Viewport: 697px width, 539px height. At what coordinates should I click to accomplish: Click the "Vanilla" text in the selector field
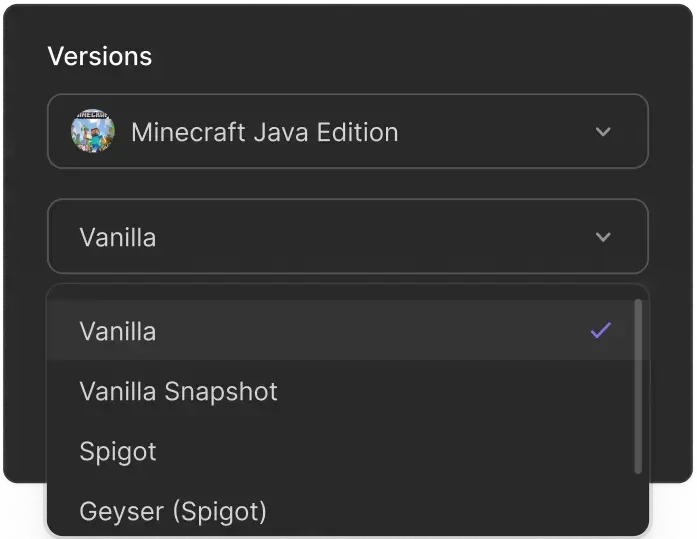118,238
